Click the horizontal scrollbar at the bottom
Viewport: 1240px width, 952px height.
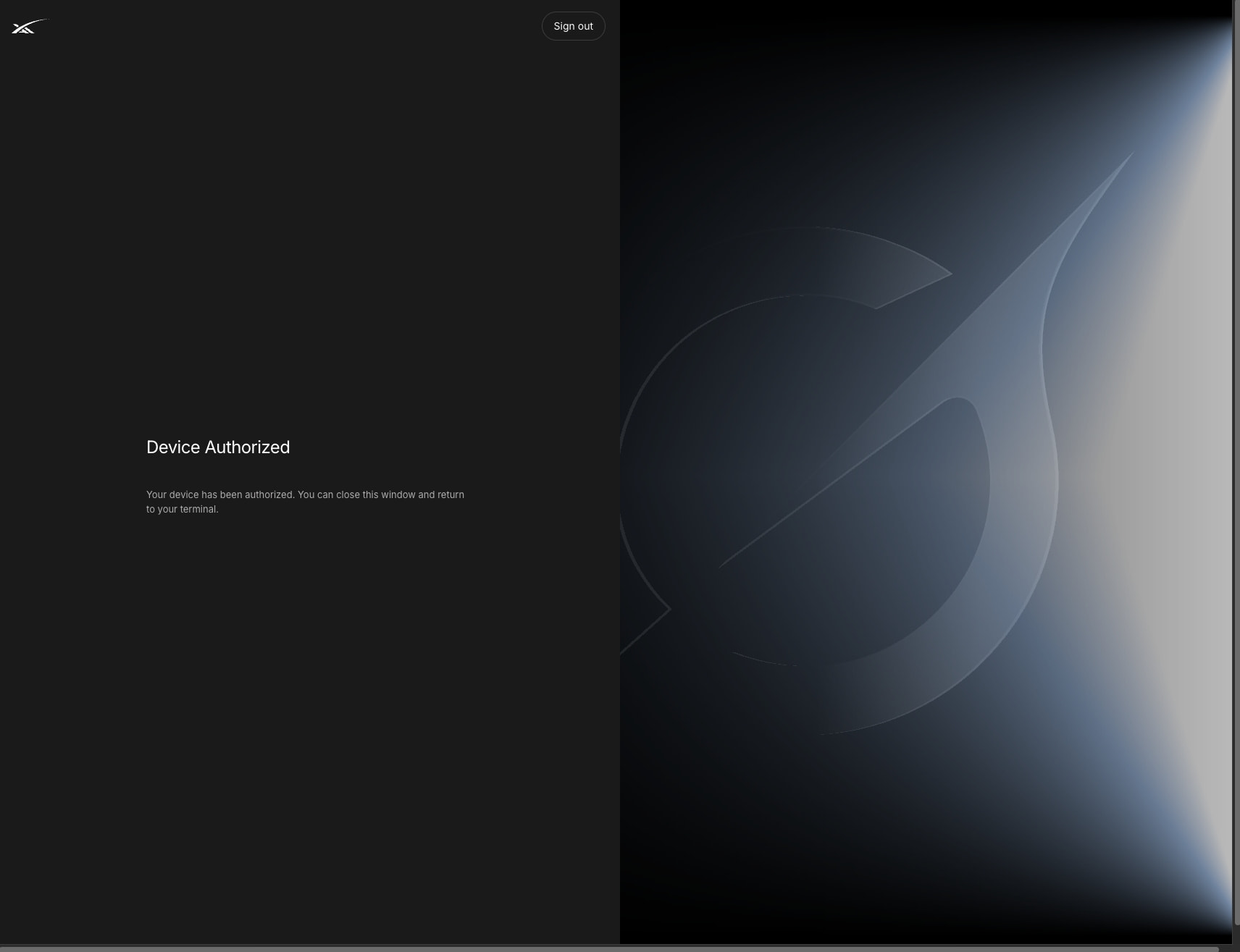click(x=608, y=948)
